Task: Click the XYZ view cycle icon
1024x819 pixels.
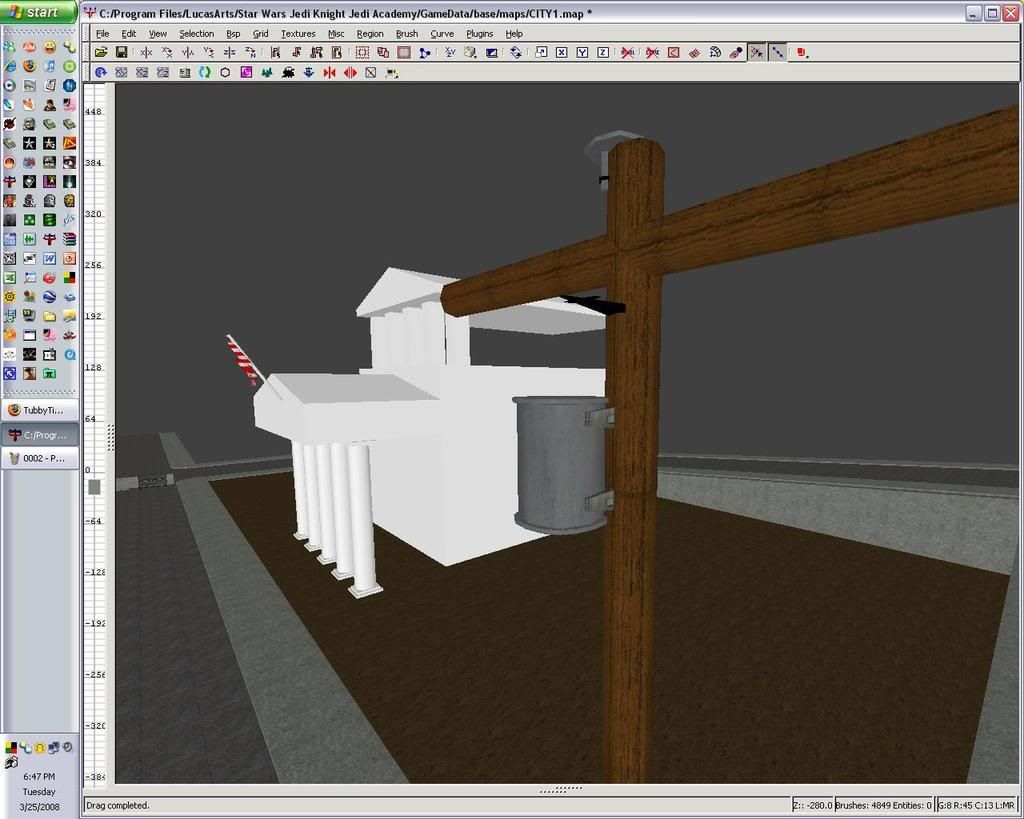Action: point(450,52)
